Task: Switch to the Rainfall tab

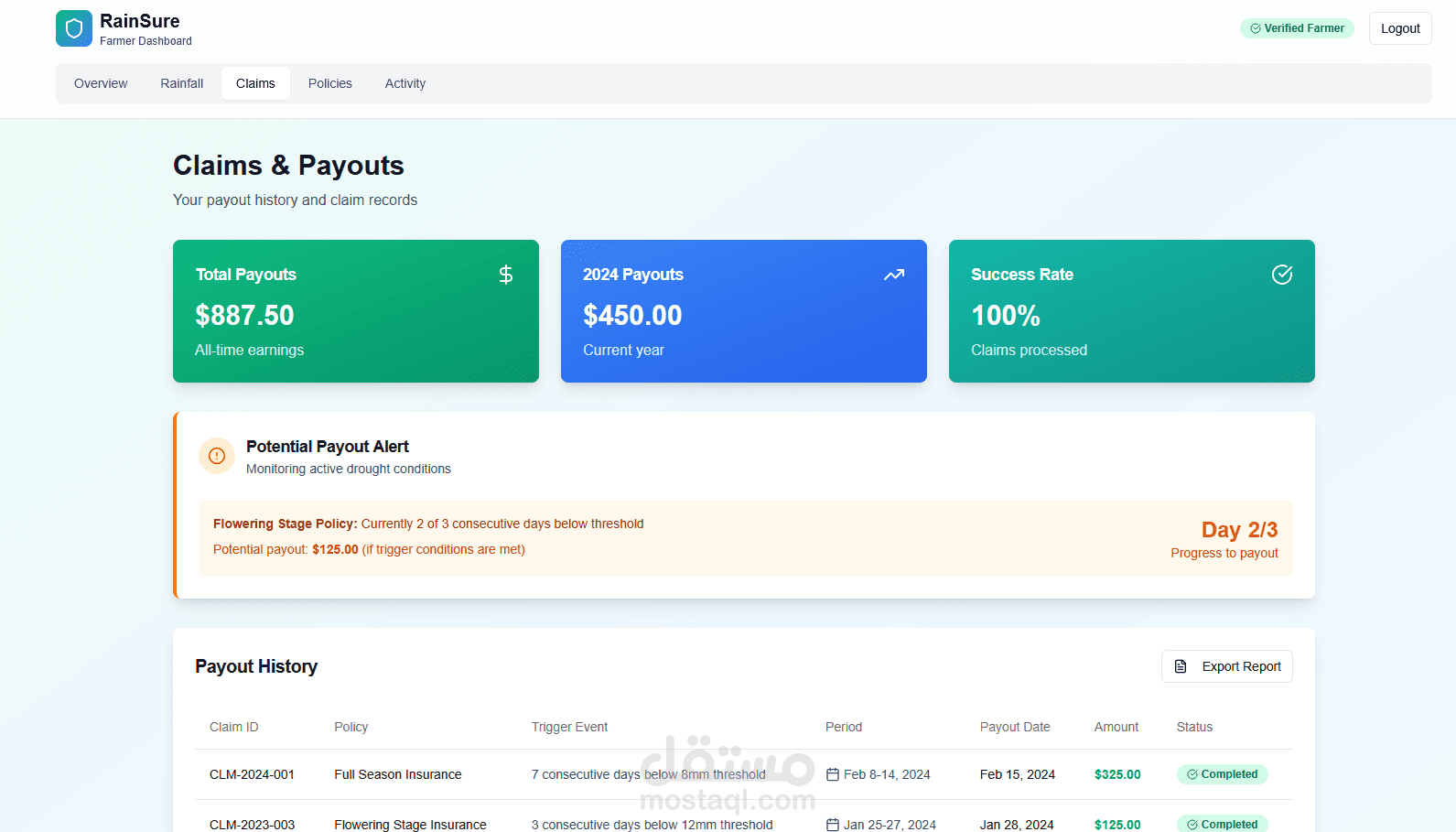Action: pos(182,83)
